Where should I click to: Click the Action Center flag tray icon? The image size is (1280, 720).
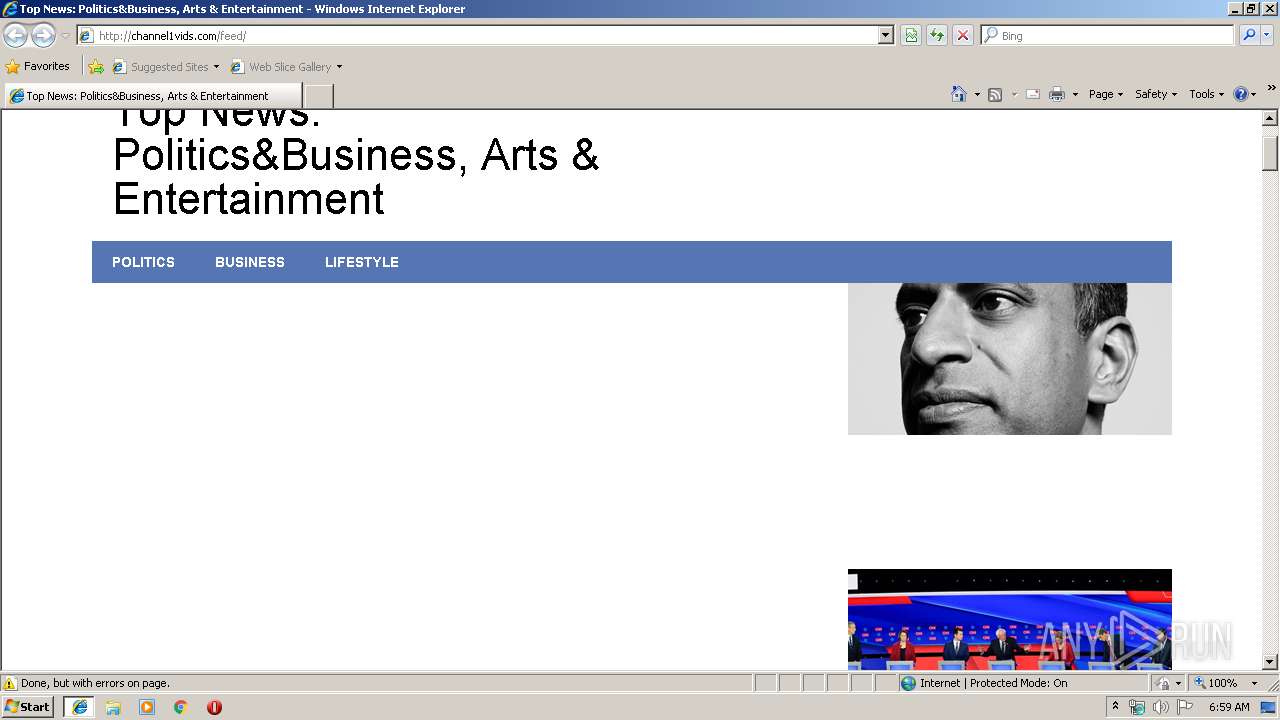pos(1185,707)
